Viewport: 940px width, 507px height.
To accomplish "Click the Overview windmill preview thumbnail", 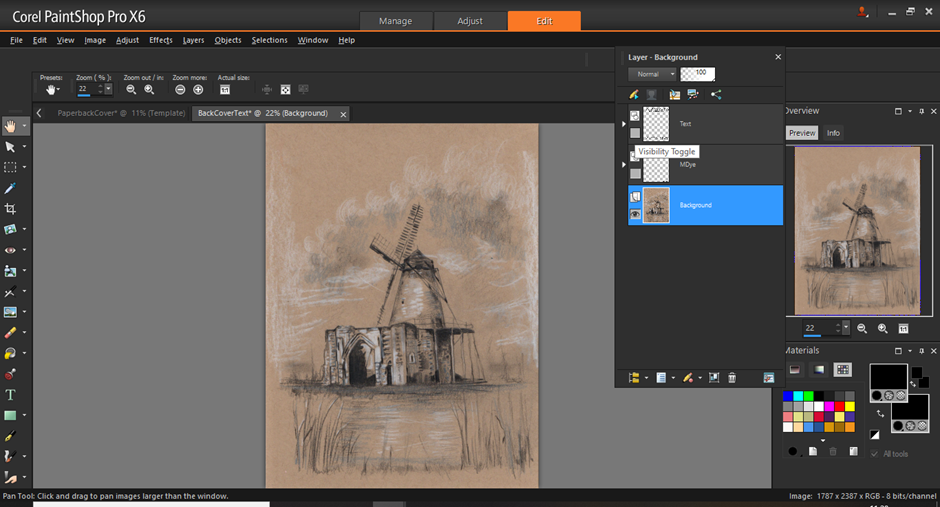I will [857, 231].
